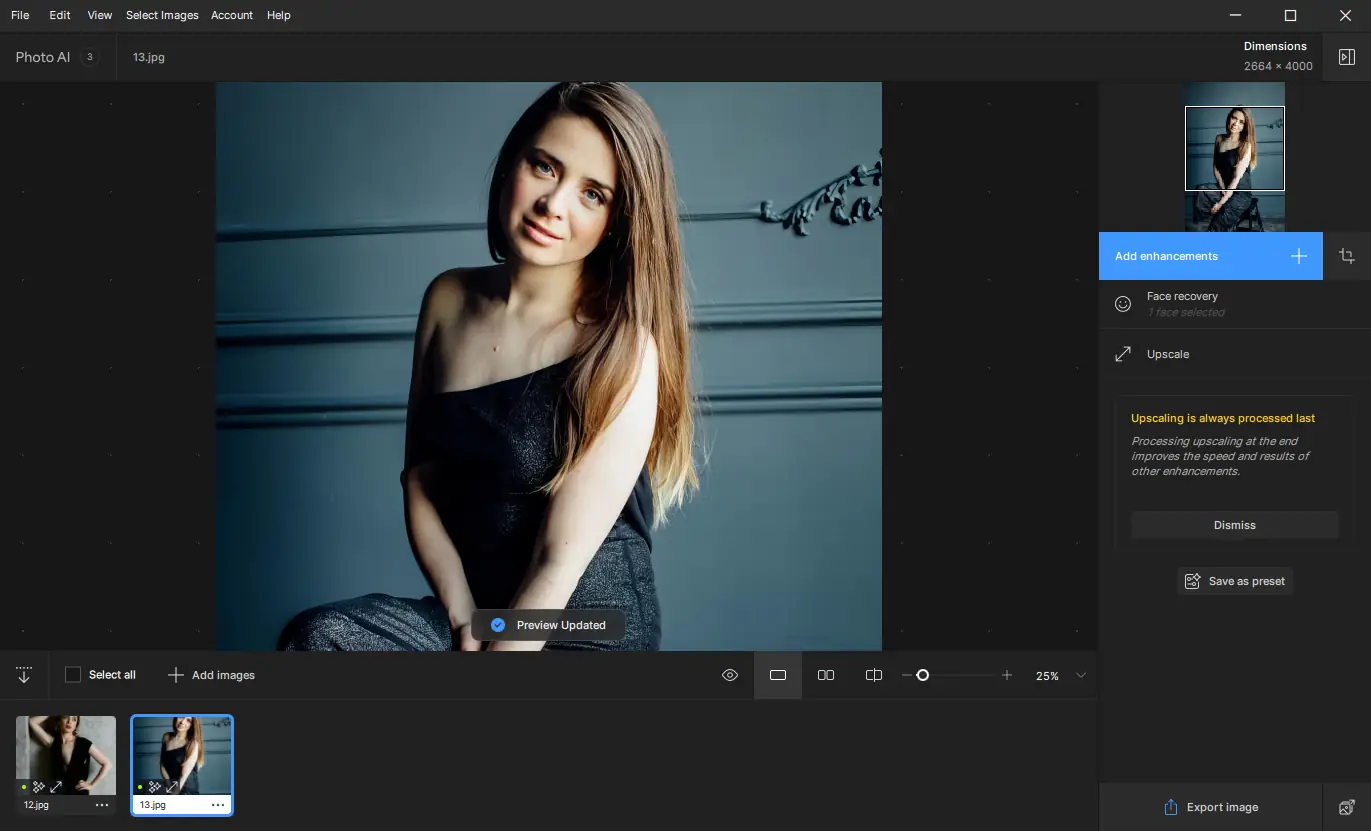Click the zoom slider handle
The width and height of the screenshot is (1371, 831).
coord(923,675)
